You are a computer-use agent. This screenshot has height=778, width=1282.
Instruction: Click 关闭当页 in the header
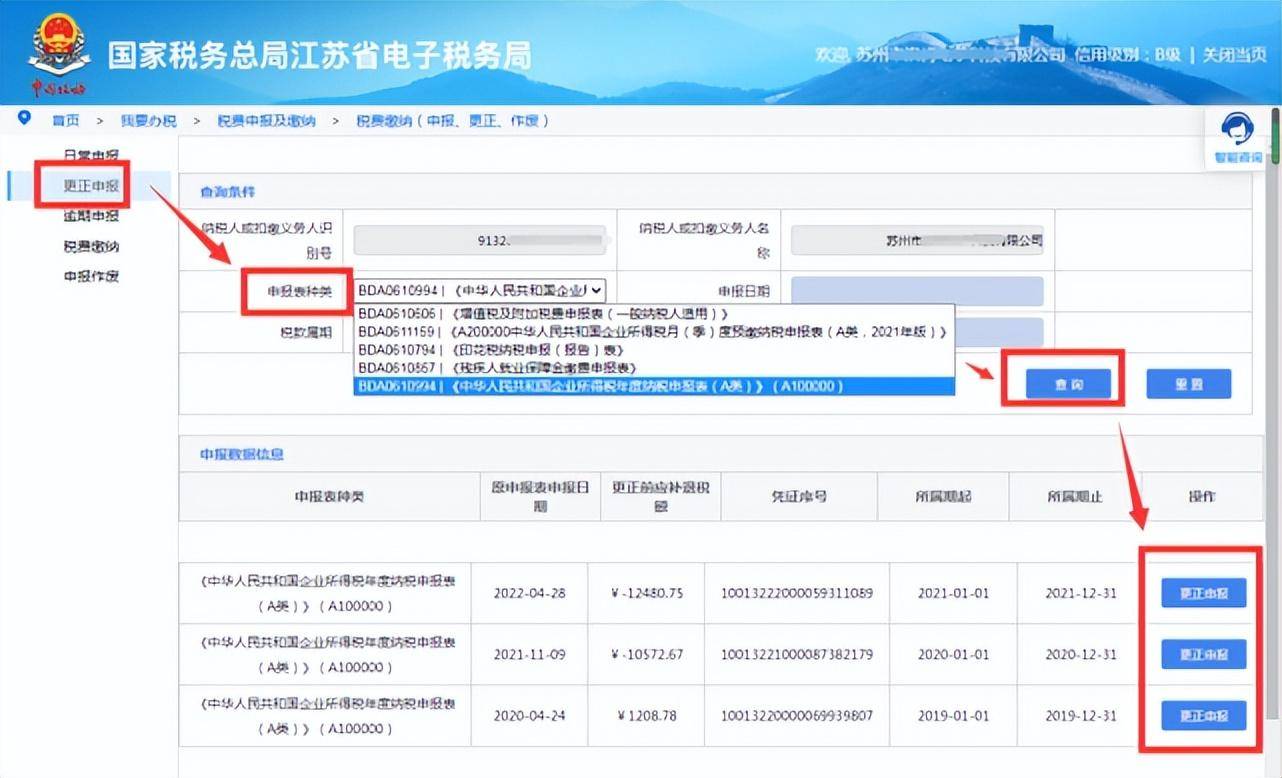pos(1234,54)
